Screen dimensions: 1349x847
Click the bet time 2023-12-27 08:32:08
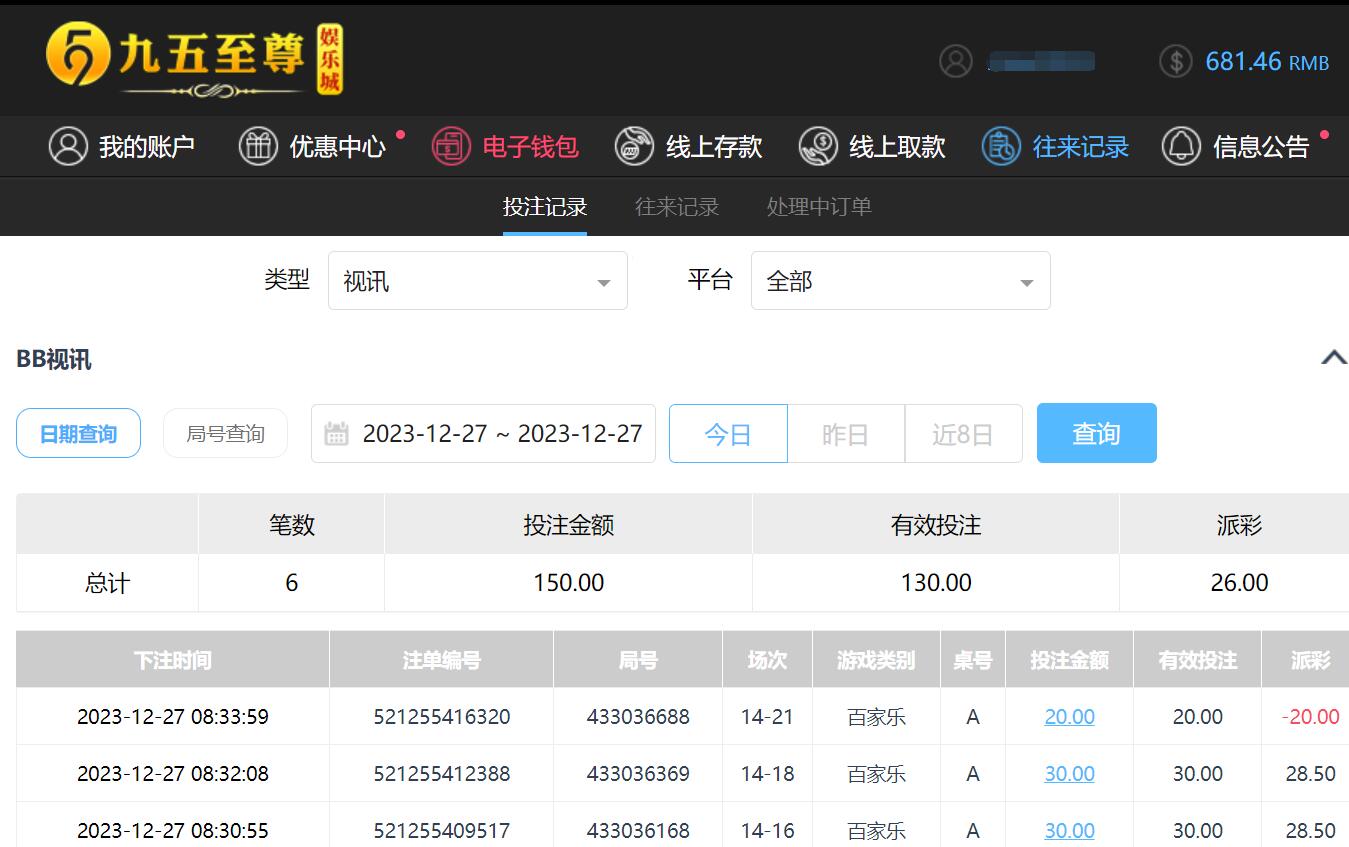173,774
